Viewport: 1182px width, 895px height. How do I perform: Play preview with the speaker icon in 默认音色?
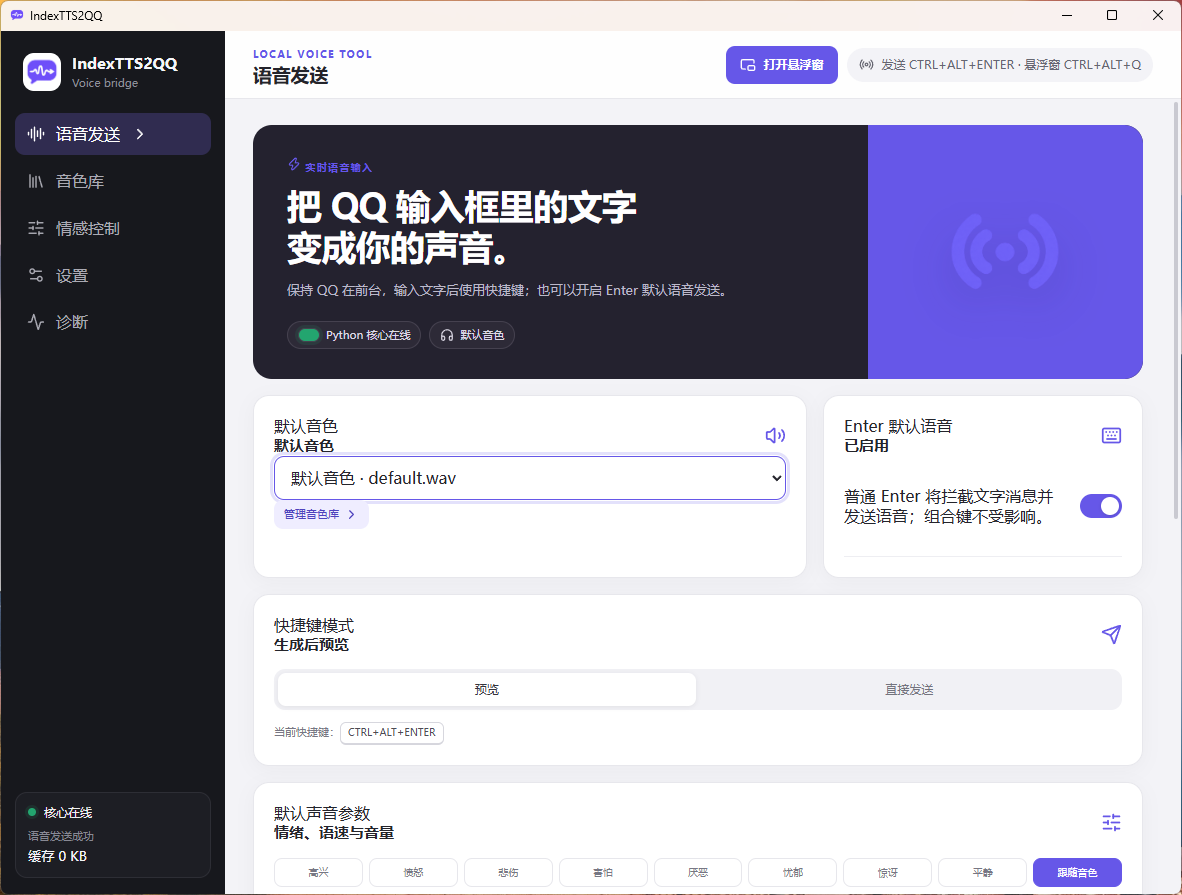coord(775,435)
